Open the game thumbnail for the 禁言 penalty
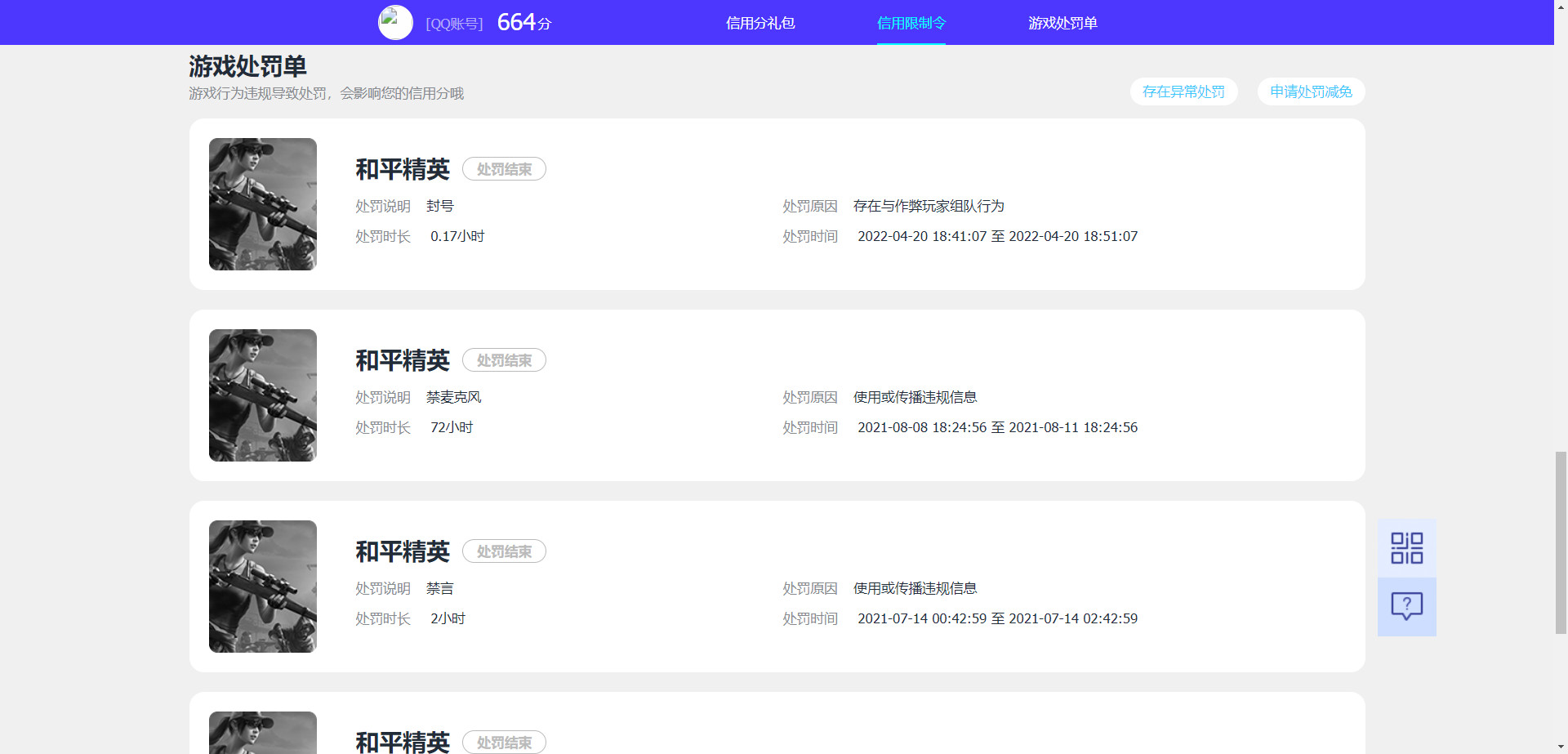1568x754 pixels. (263, 587)
